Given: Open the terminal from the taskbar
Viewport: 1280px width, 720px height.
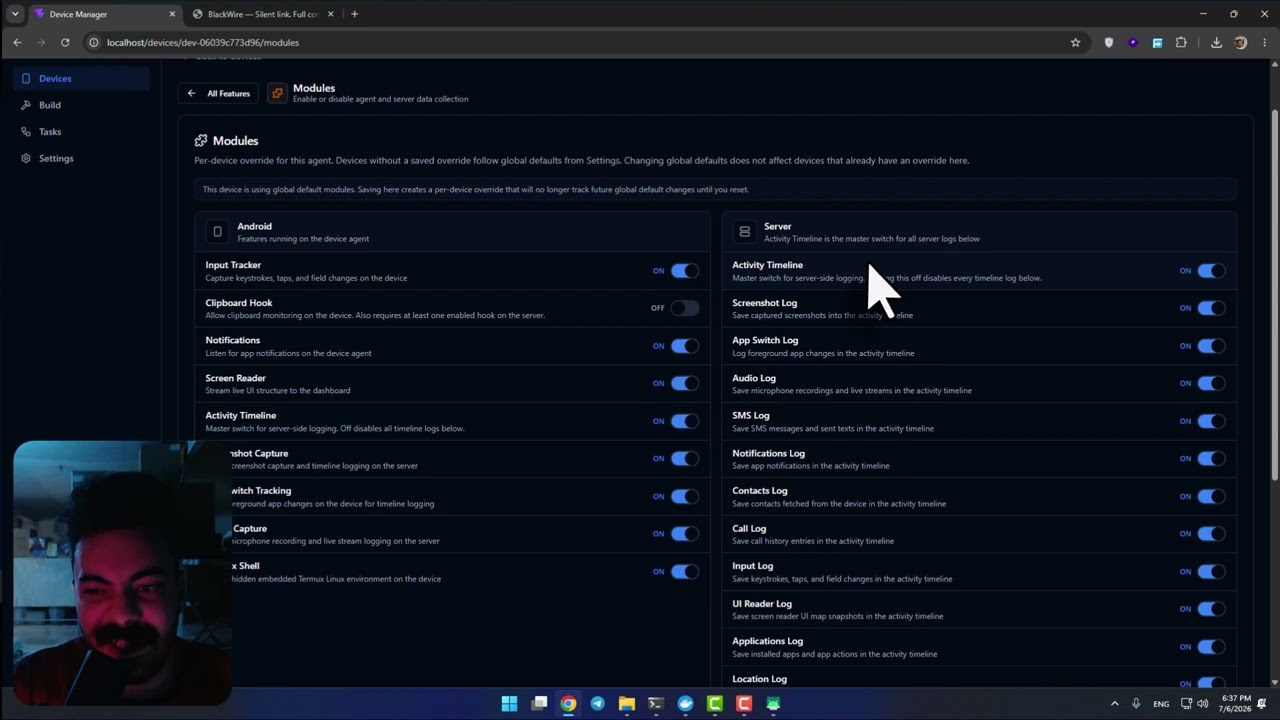Looking at the screenshot, I should (656, 703).
